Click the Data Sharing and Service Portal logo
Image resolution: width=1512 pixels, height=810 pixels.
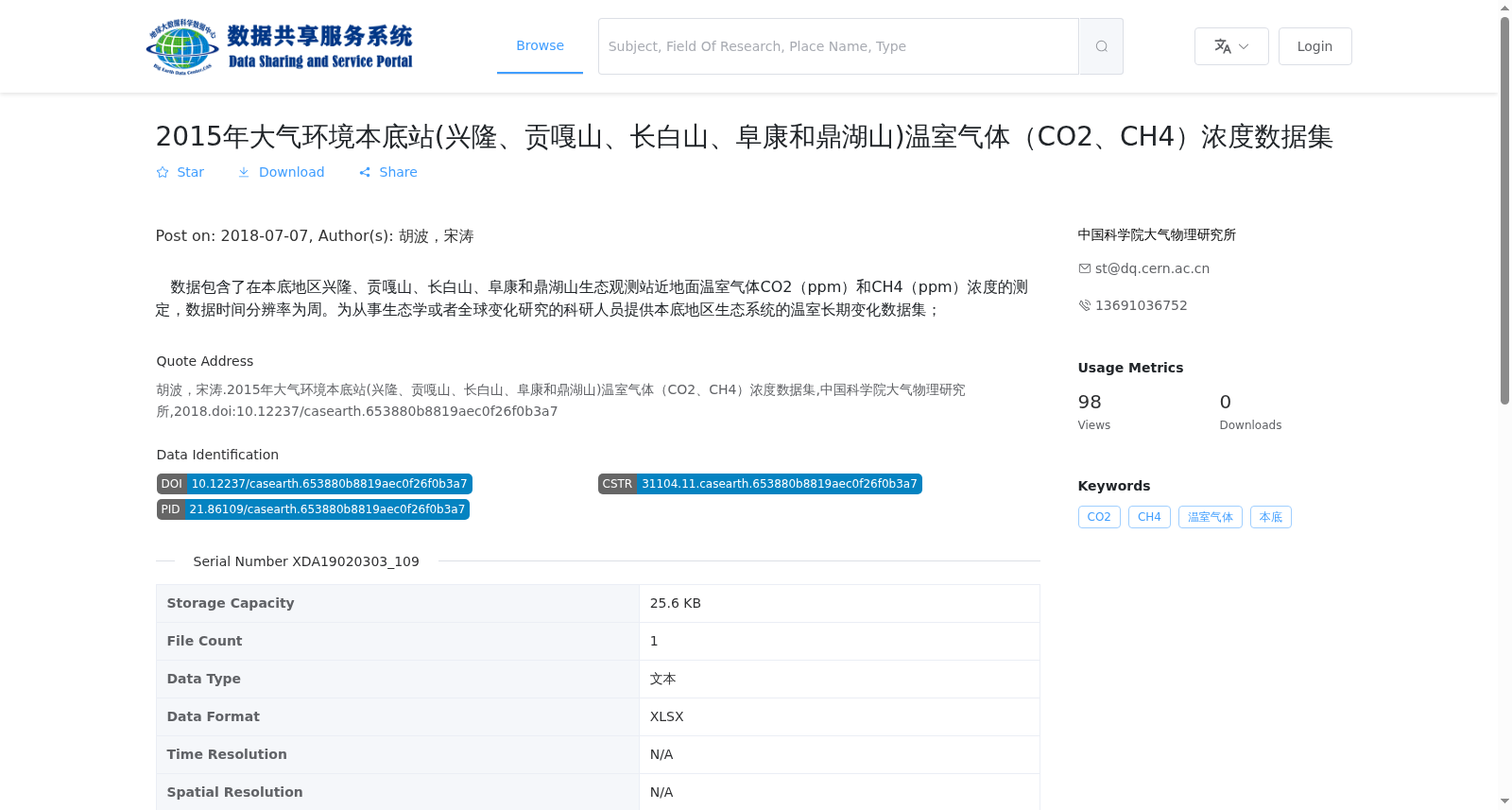[280, 46]
